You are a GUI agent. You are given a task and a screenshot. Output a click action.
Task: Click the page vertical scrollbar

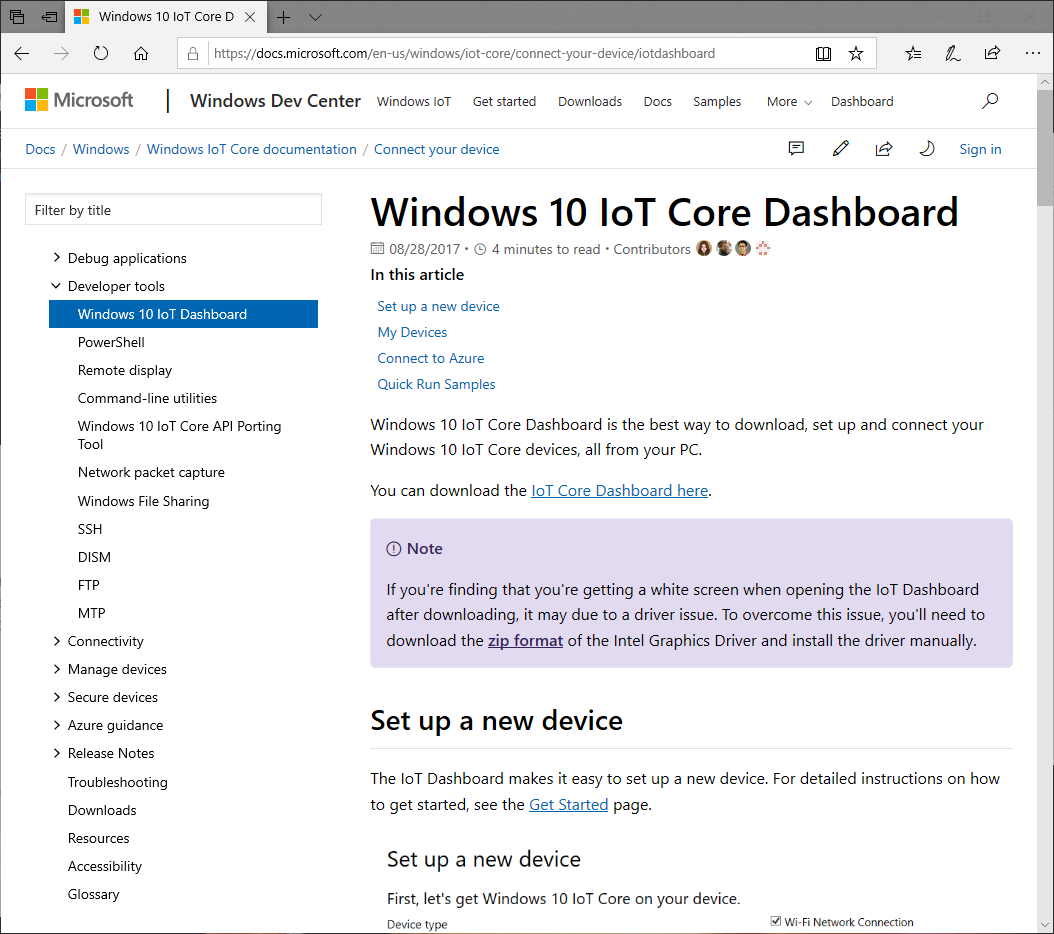tap(1045, 500)
